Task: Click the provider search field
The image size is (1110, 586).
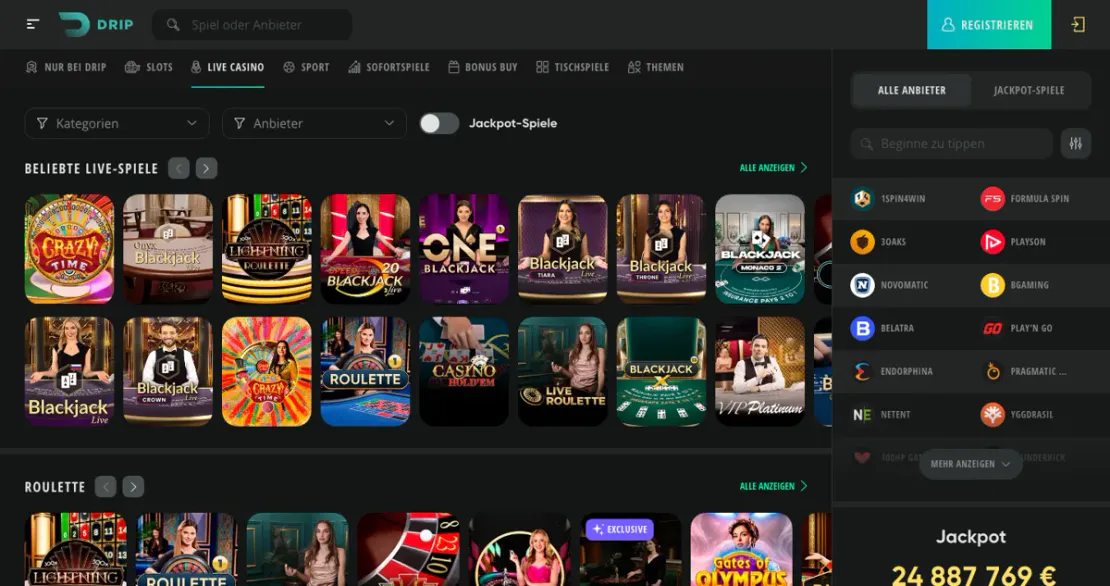Action: (951, 144)
